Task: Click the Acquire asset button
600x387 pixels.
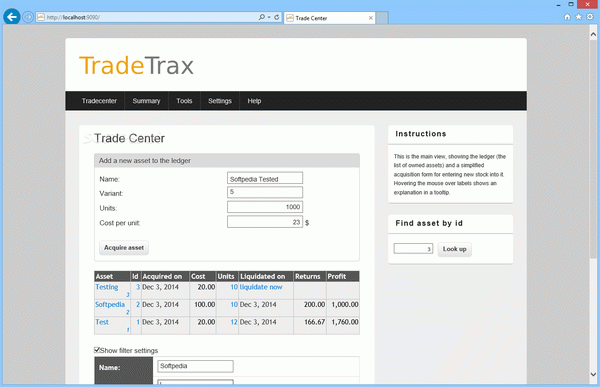Action: pos(124,248)
